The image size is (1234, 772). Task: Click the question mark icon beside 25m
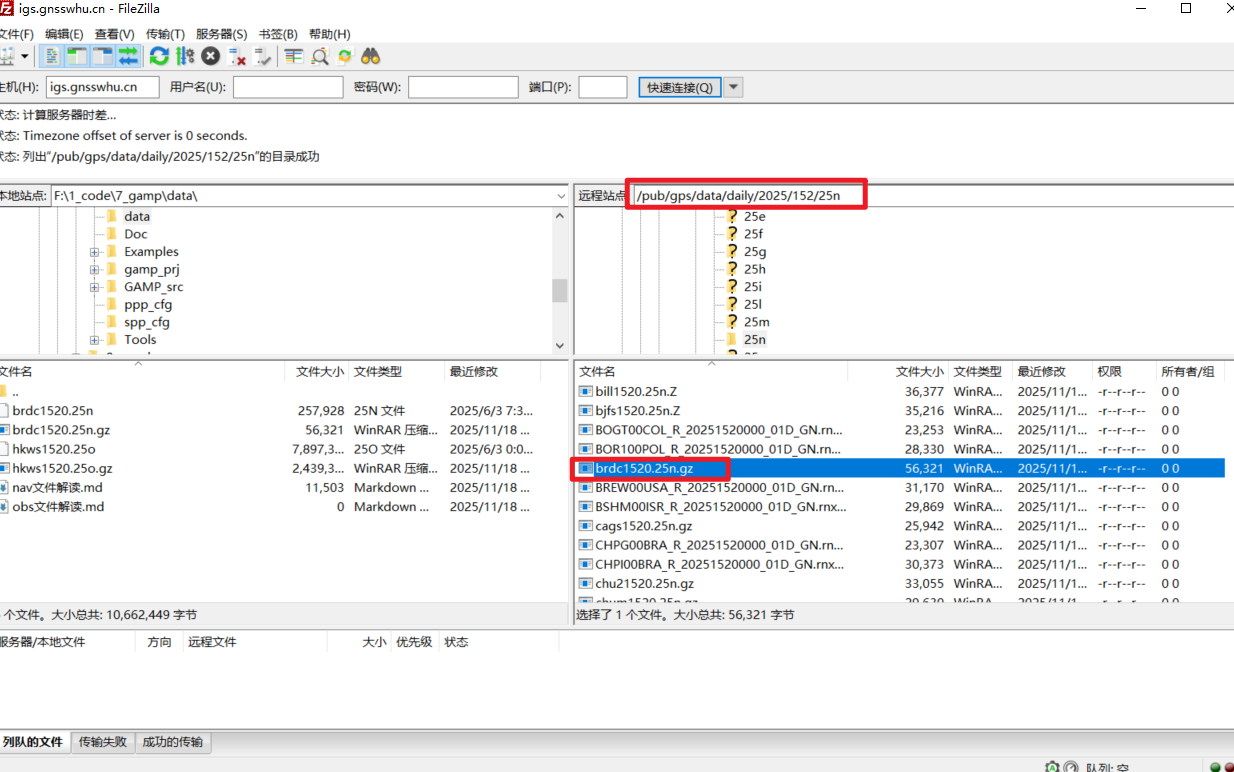coord(731,321)
